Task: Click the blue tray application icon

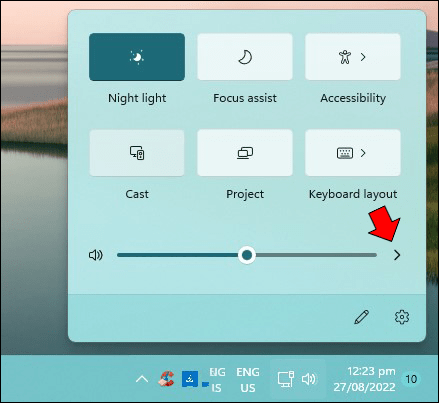Action: click(x=190, y=379)
